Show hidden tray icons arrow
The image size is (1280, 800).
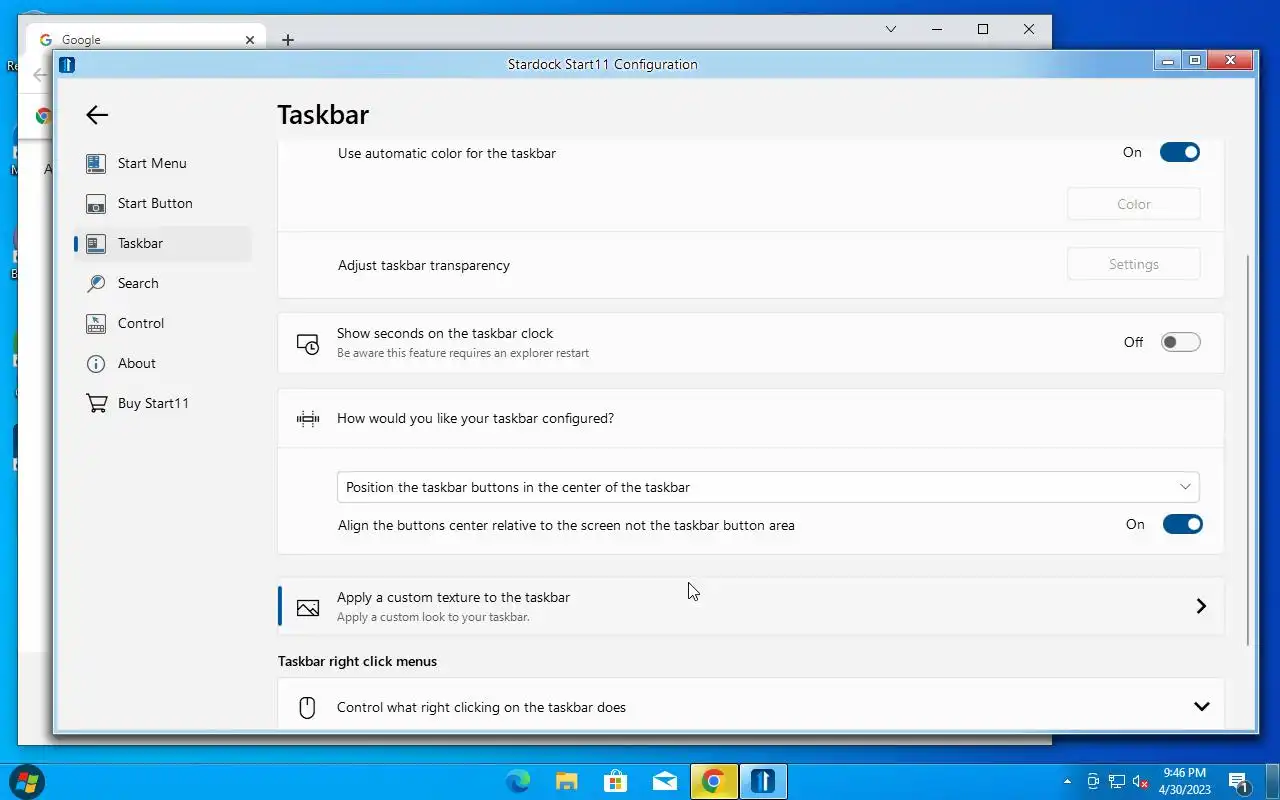[x=1067, y=781]
